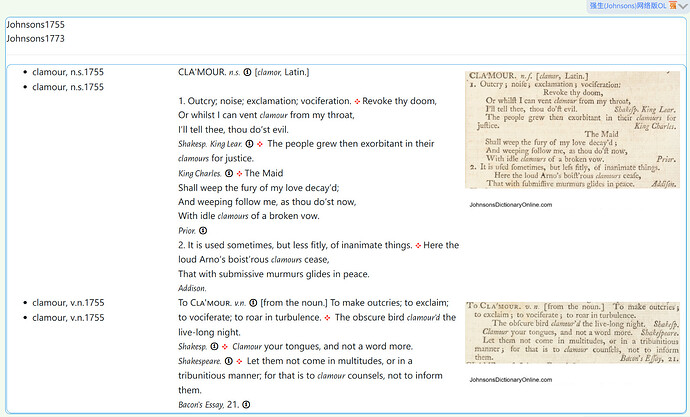Open the first 'clamour, n.s.1755' list entry
The height and width of the screenshot is (417, 690).
click(68, 72)
